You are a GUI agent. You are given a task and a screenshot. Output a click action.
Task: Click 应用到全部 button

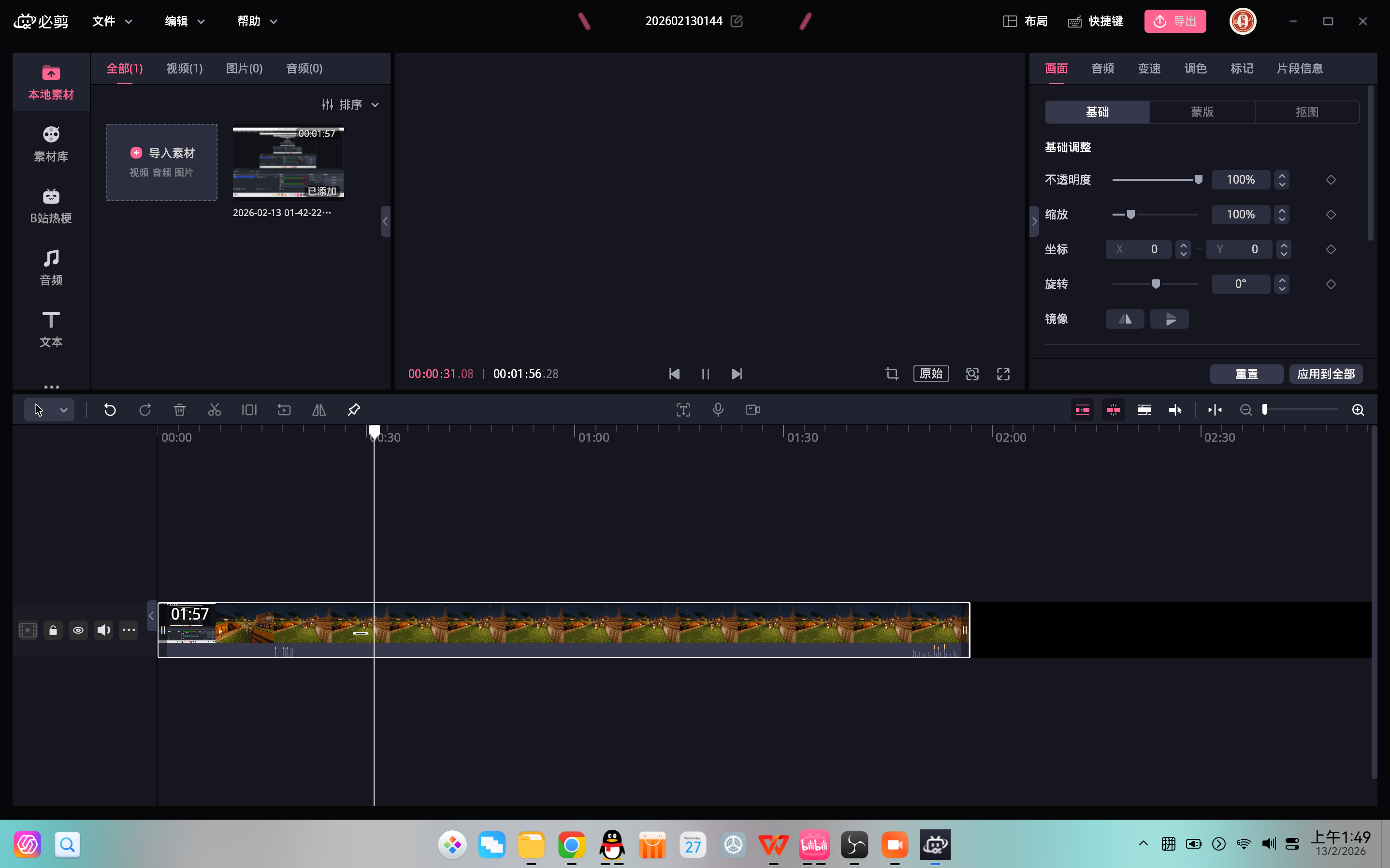tap(1326, 374)
